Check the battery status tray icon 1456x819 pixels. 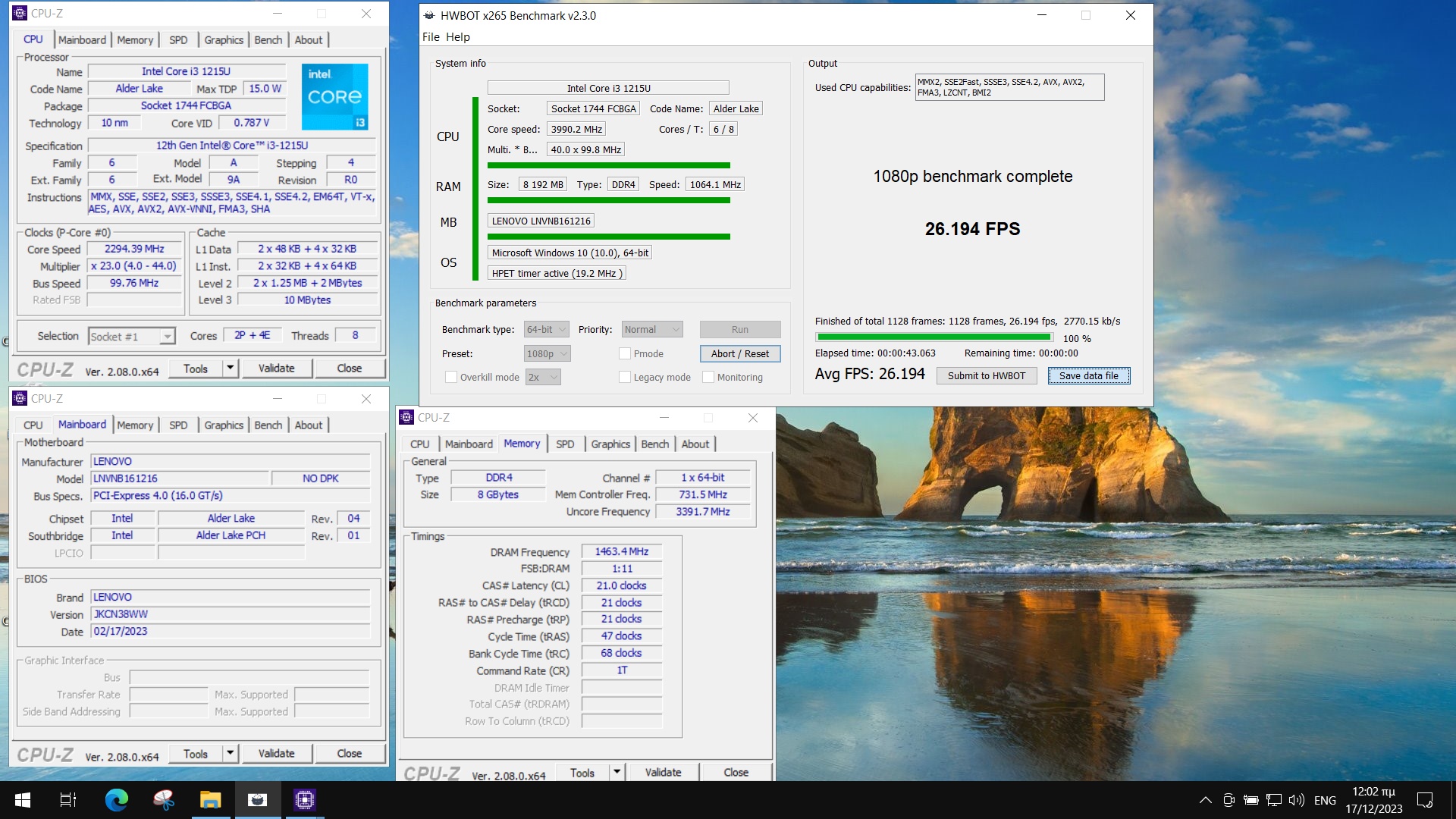1251,800
